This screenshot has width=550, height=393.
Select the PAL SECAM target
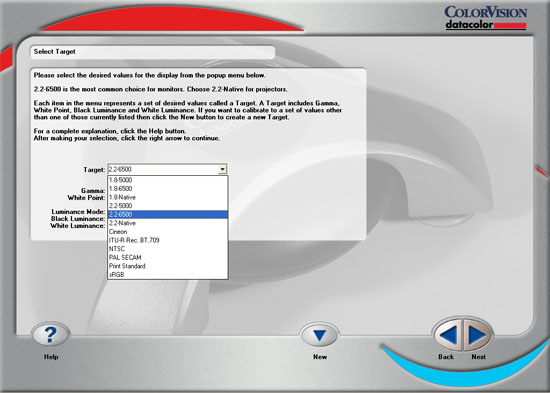(168, 258)
